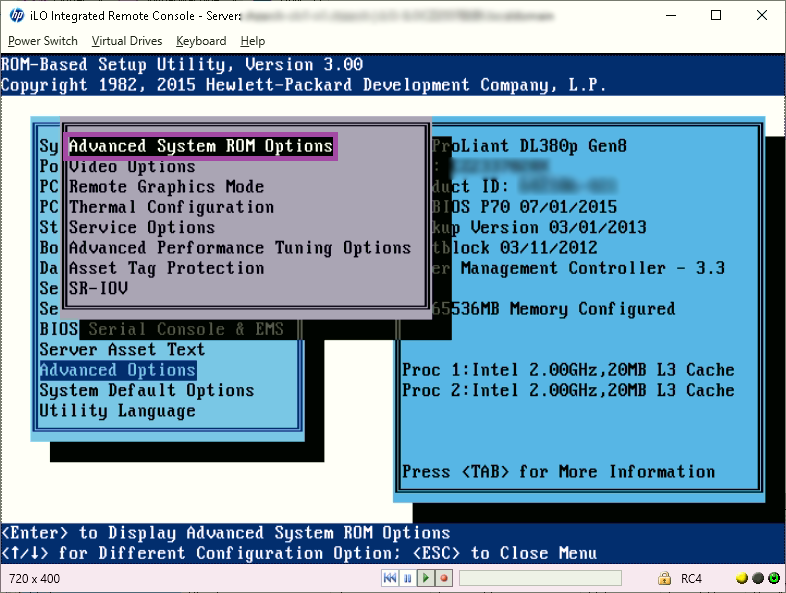Click the green play icon
786x593 pixels.
point(426,578)
